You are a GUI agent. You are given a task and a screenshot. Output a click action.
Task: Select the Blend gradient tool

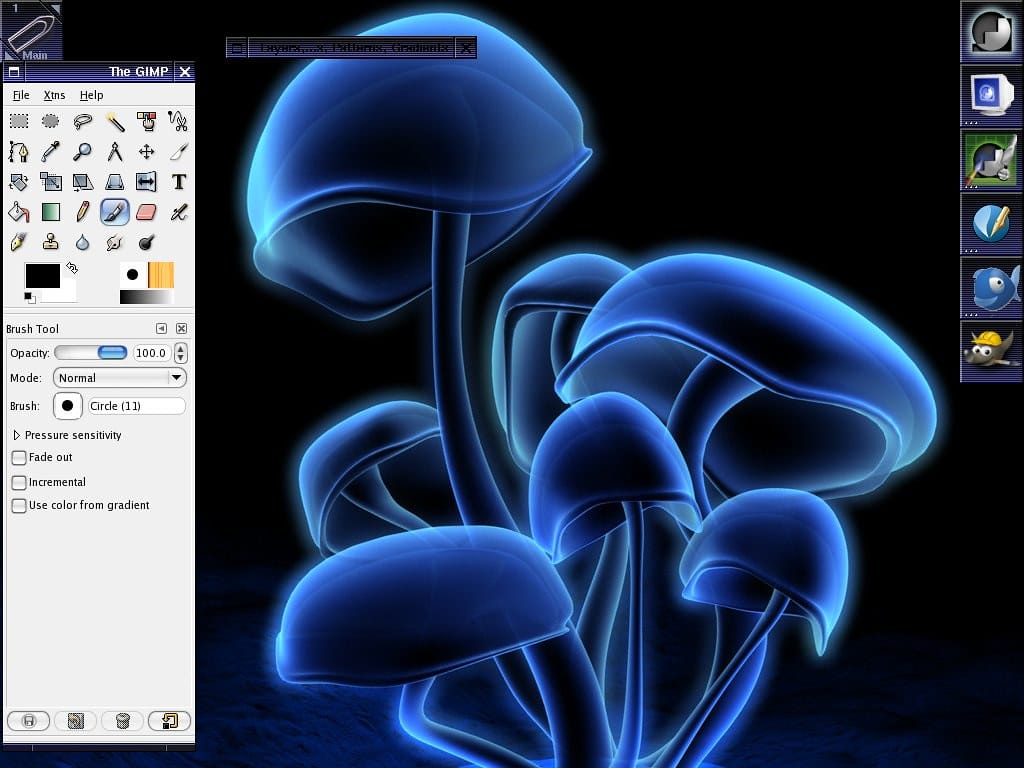tap(50, 212)
